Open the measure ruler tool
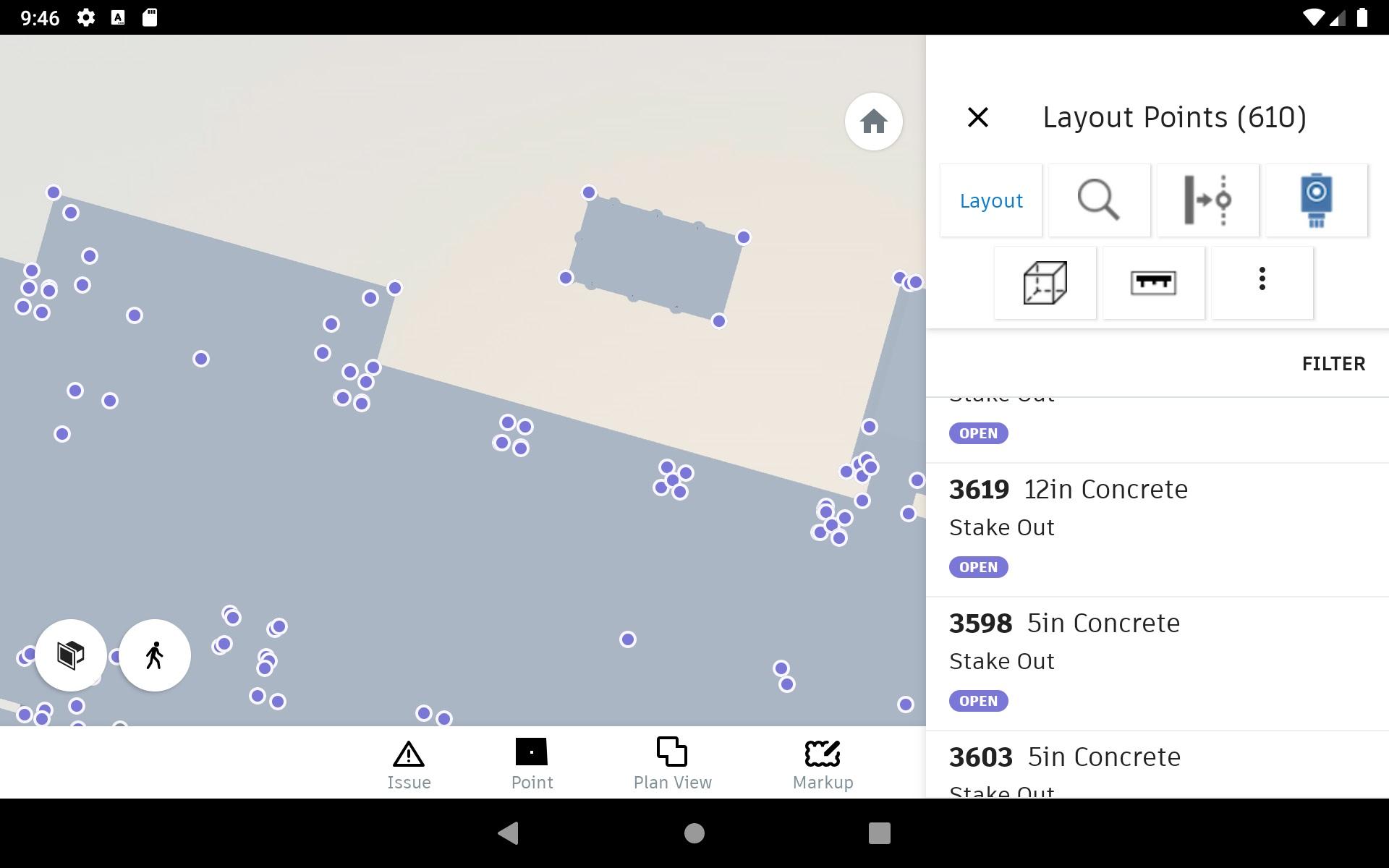Screen dimensions: 1389x868 (x=1153, y=283)
